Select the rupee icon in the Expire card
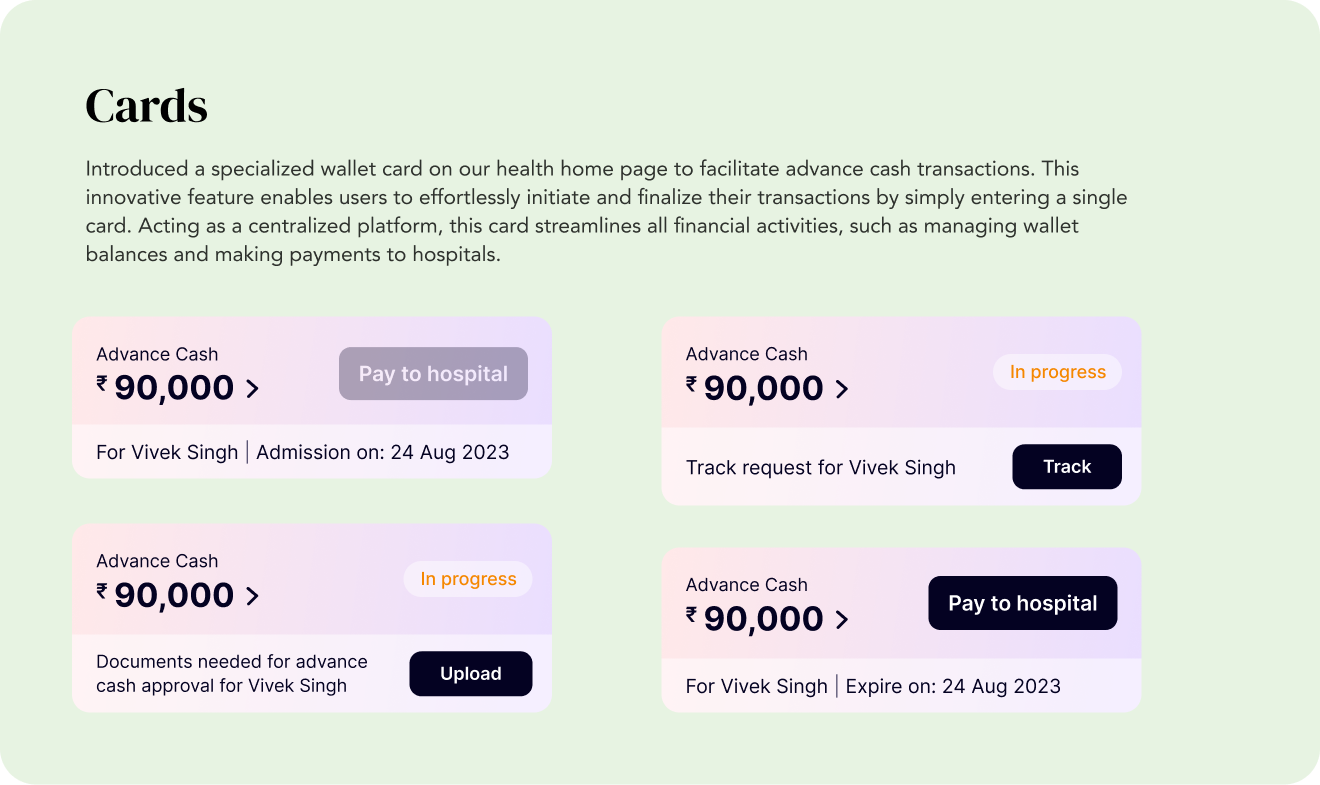 click(692, 613)
